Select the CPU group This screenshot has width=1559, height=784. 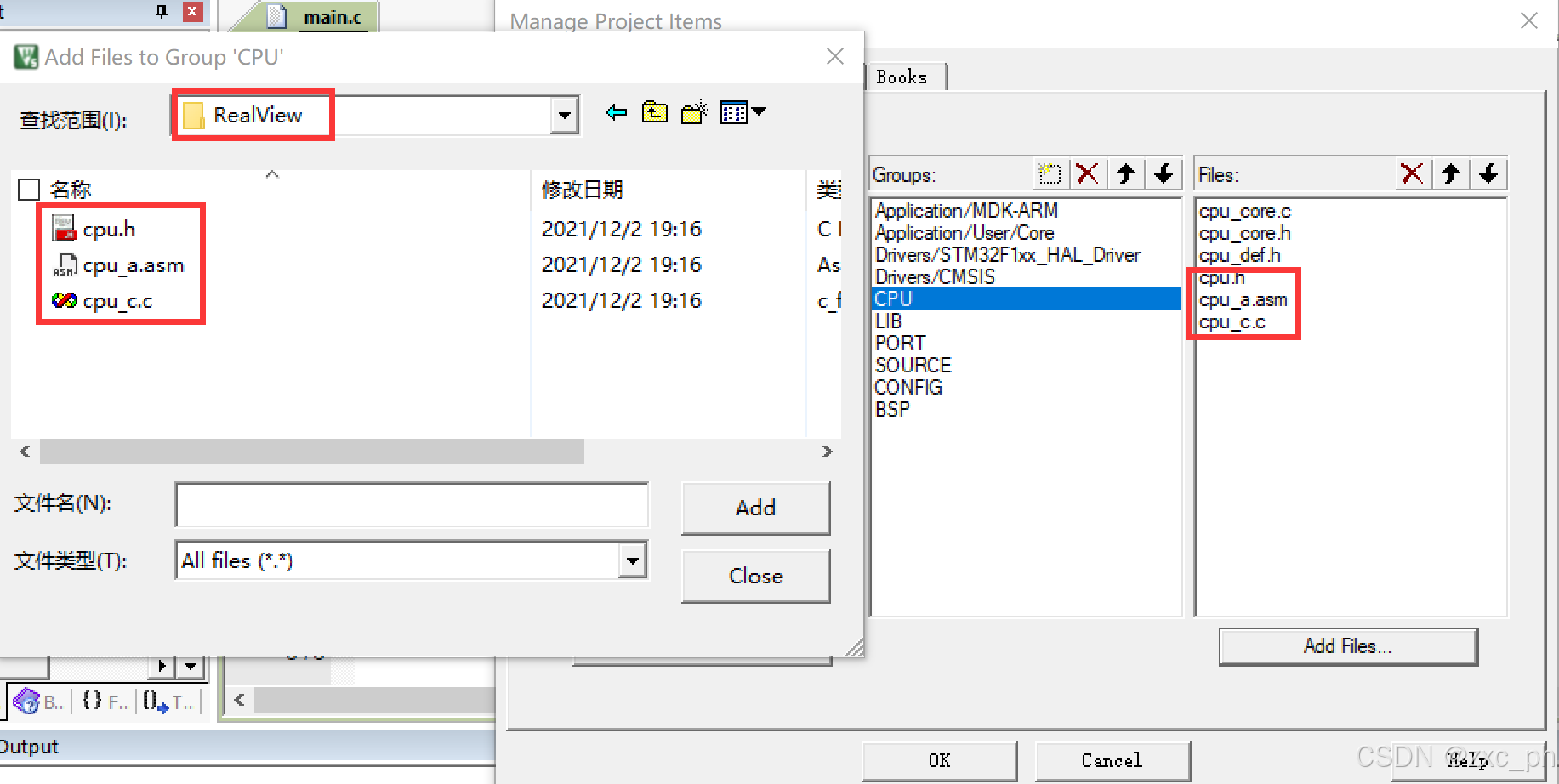[x=1027, y=298]
